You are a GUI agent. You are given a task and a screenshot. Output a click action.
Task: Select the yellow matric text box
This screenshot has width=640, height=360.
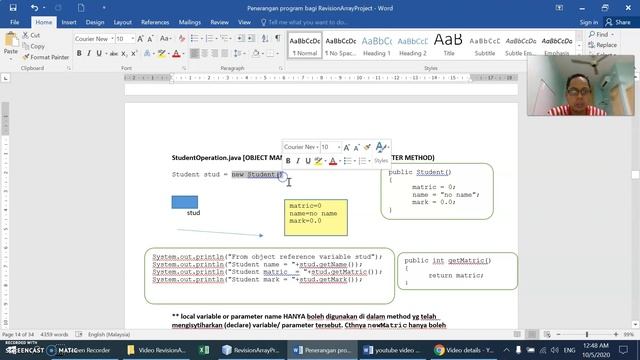316,218
